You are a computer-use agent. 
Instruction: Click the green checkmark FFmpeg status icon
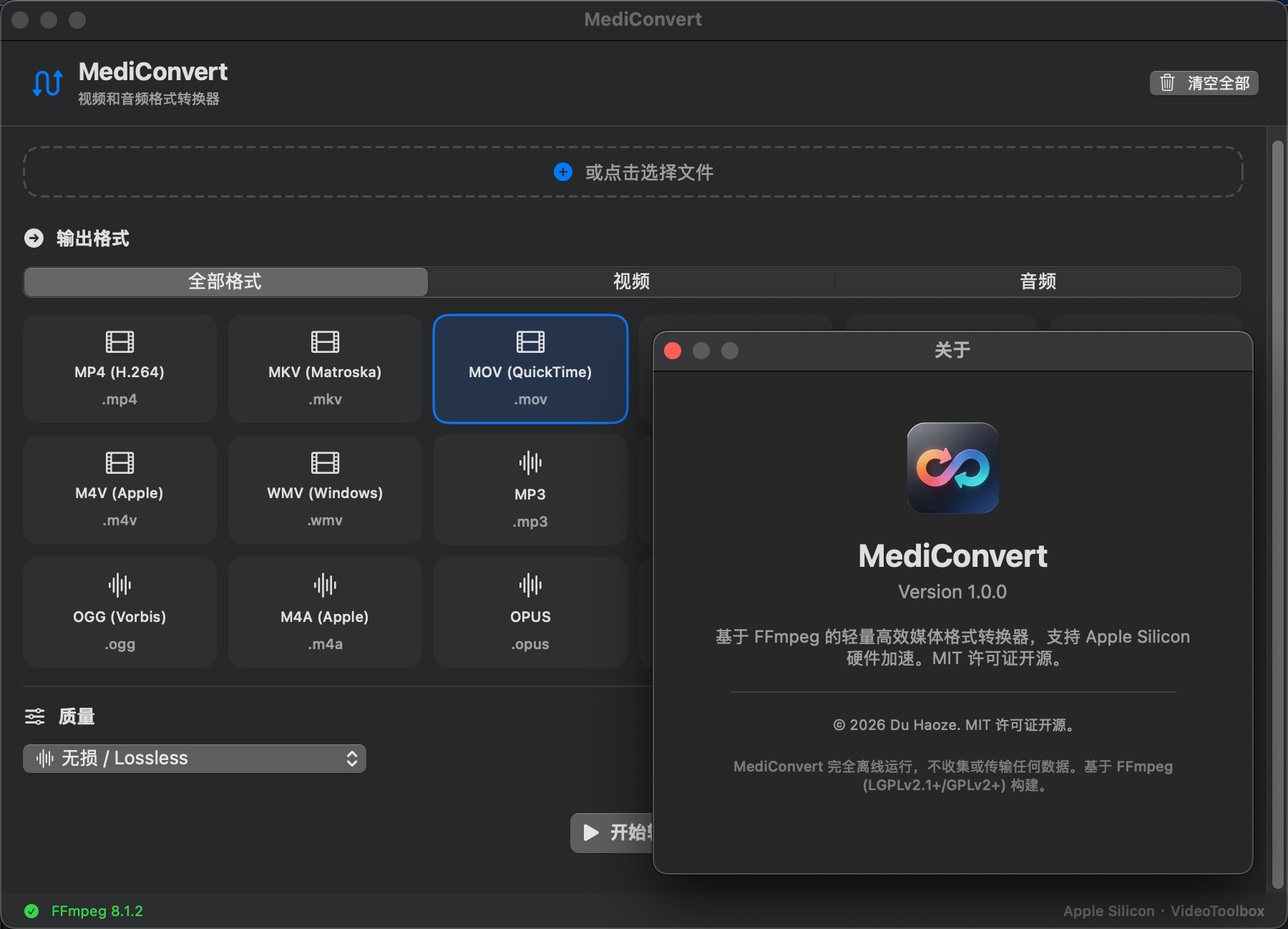[x=31, y=911]
